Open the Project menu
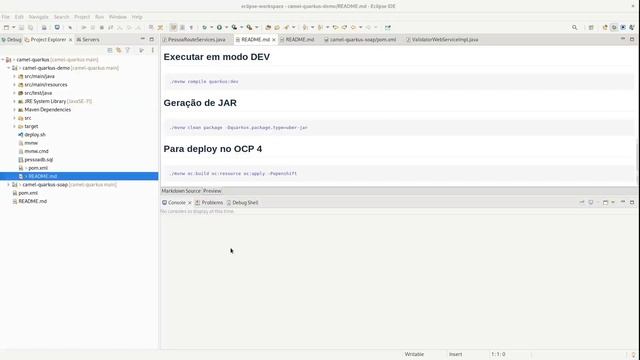The width and height of the screenshot is (640, 360). click(82, 17)
